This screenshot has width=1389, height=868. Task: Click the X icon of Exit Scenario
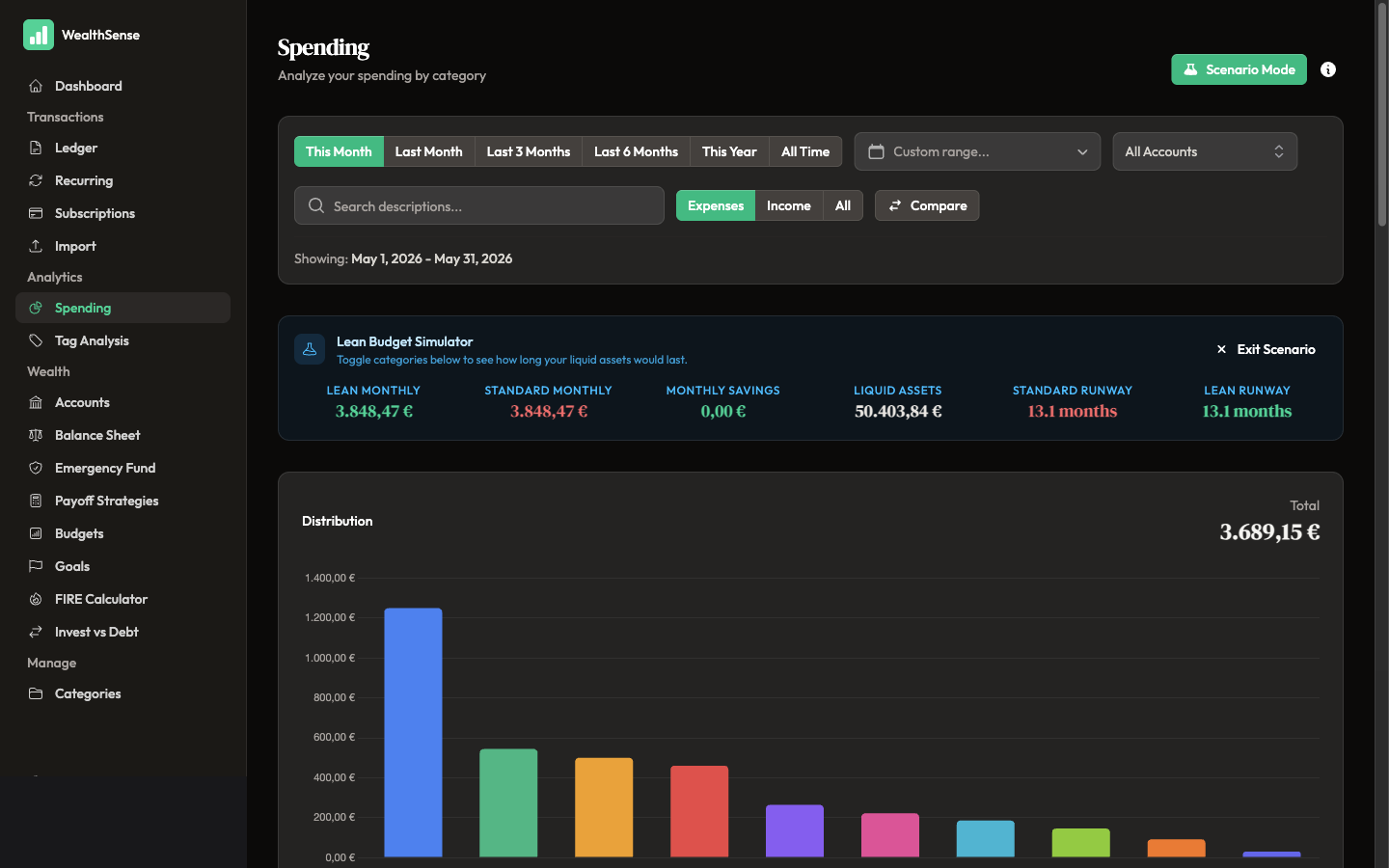click(x=1221, y=349)
